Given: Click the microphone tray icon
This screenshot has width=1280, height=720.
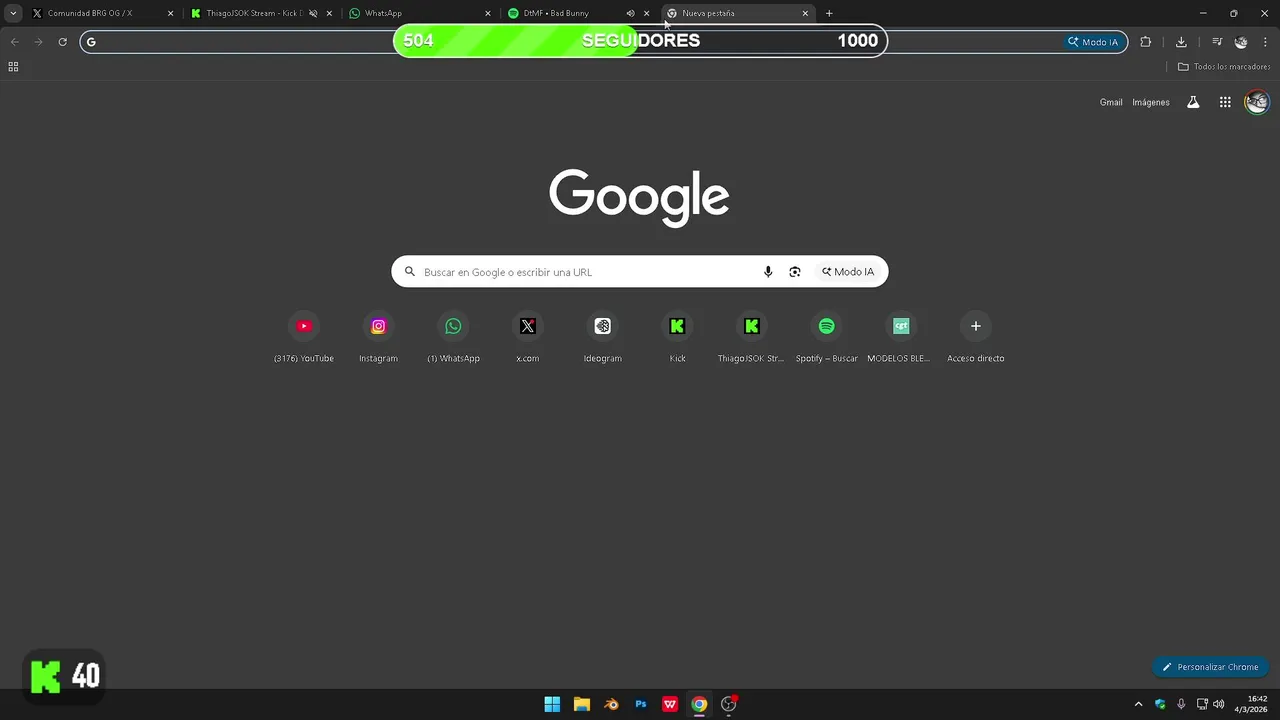Looking at the screenshot, I should pos(1181,704).
